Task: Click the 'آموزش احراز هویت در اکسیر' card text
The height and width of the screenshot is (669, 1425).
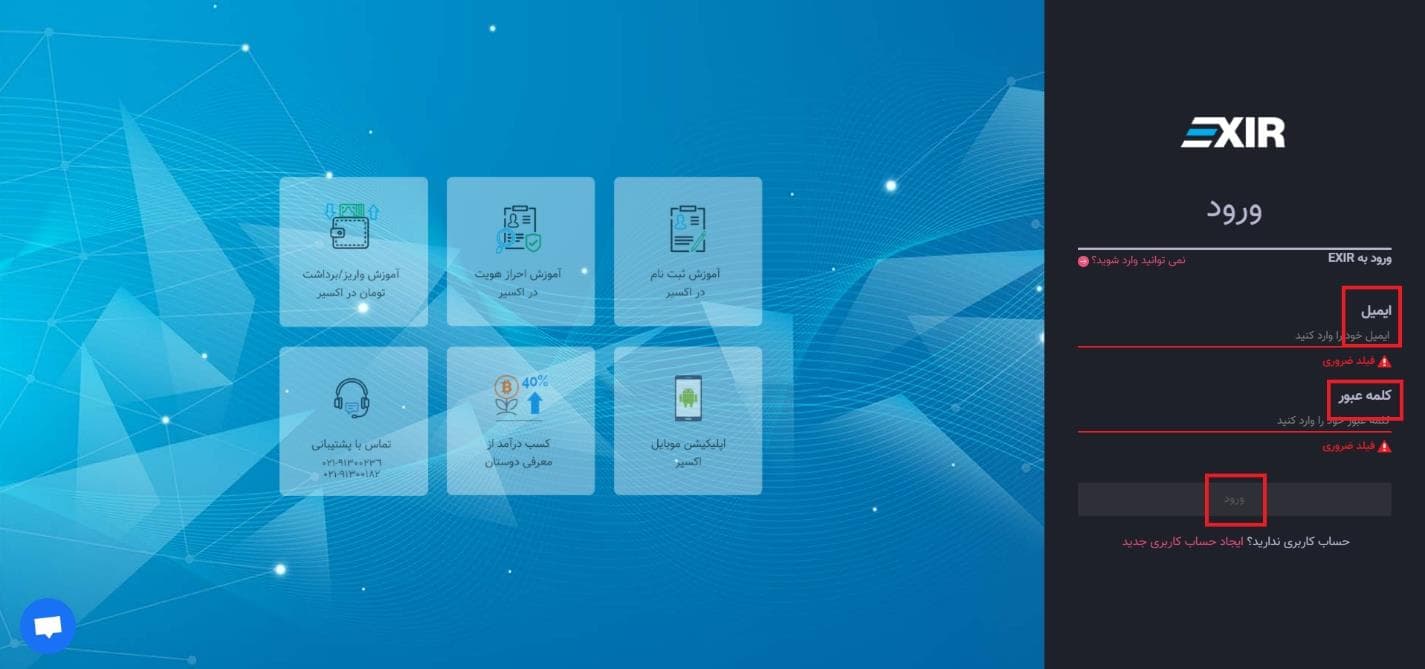Action: pyautogui.click(x=520, y=283)
